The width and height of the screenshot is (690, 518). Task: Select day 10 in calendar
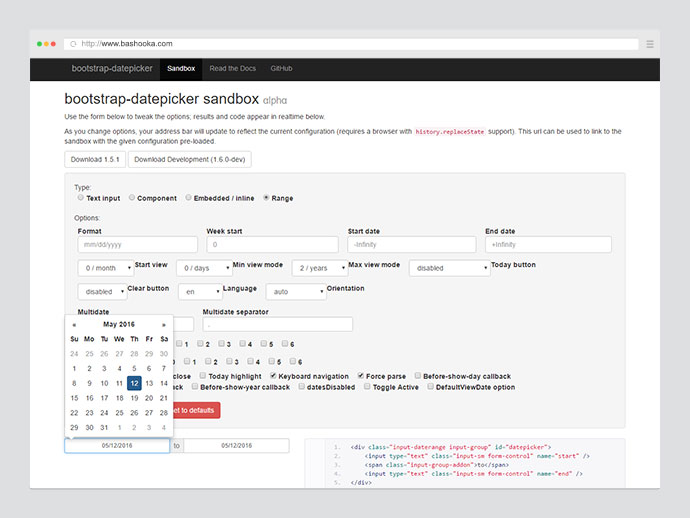point(104,383)
